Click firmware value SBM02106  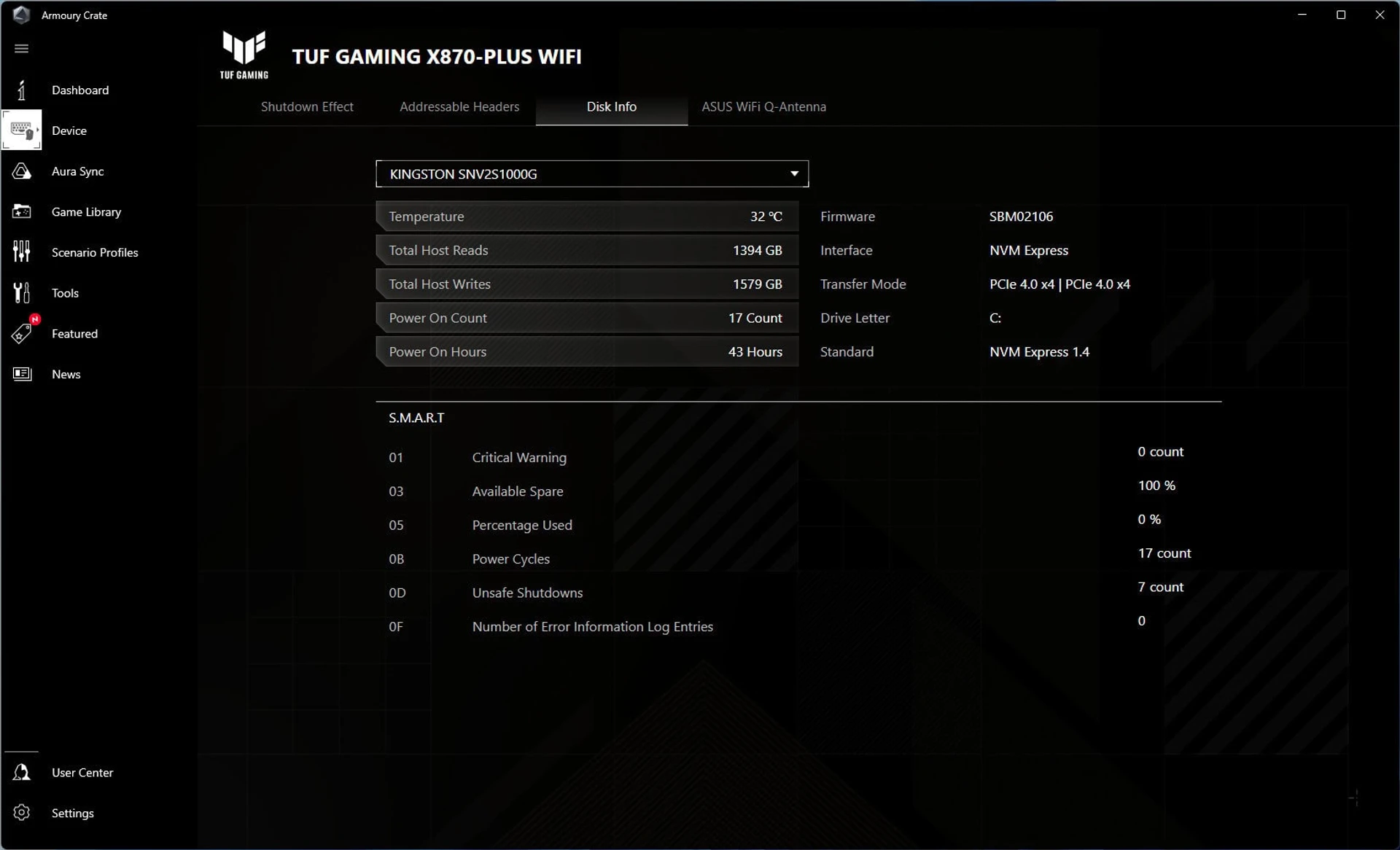[x=1021, y=217]
